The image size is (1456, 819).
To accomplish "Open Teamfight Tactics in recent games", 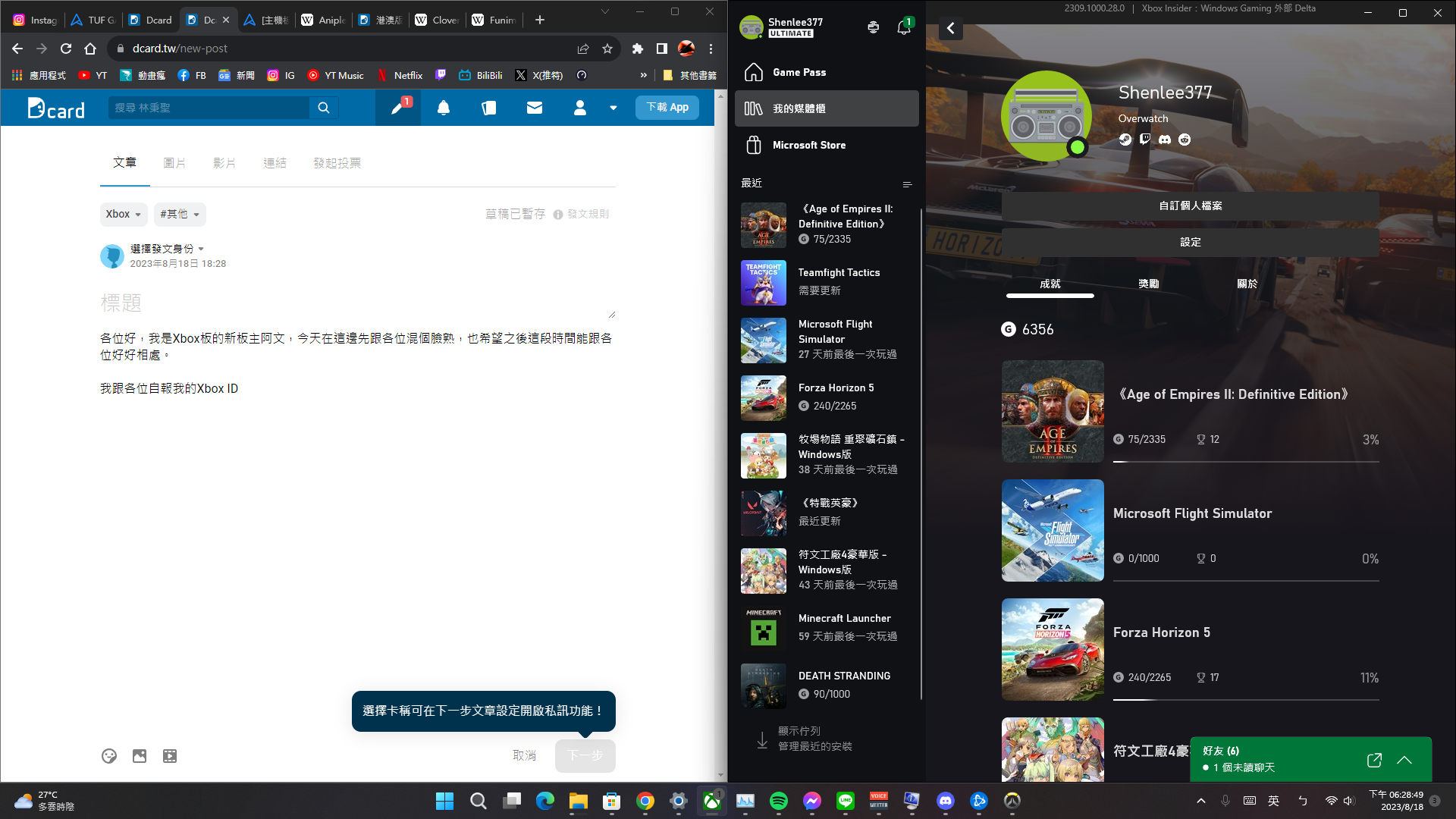I will pos(827,283).
